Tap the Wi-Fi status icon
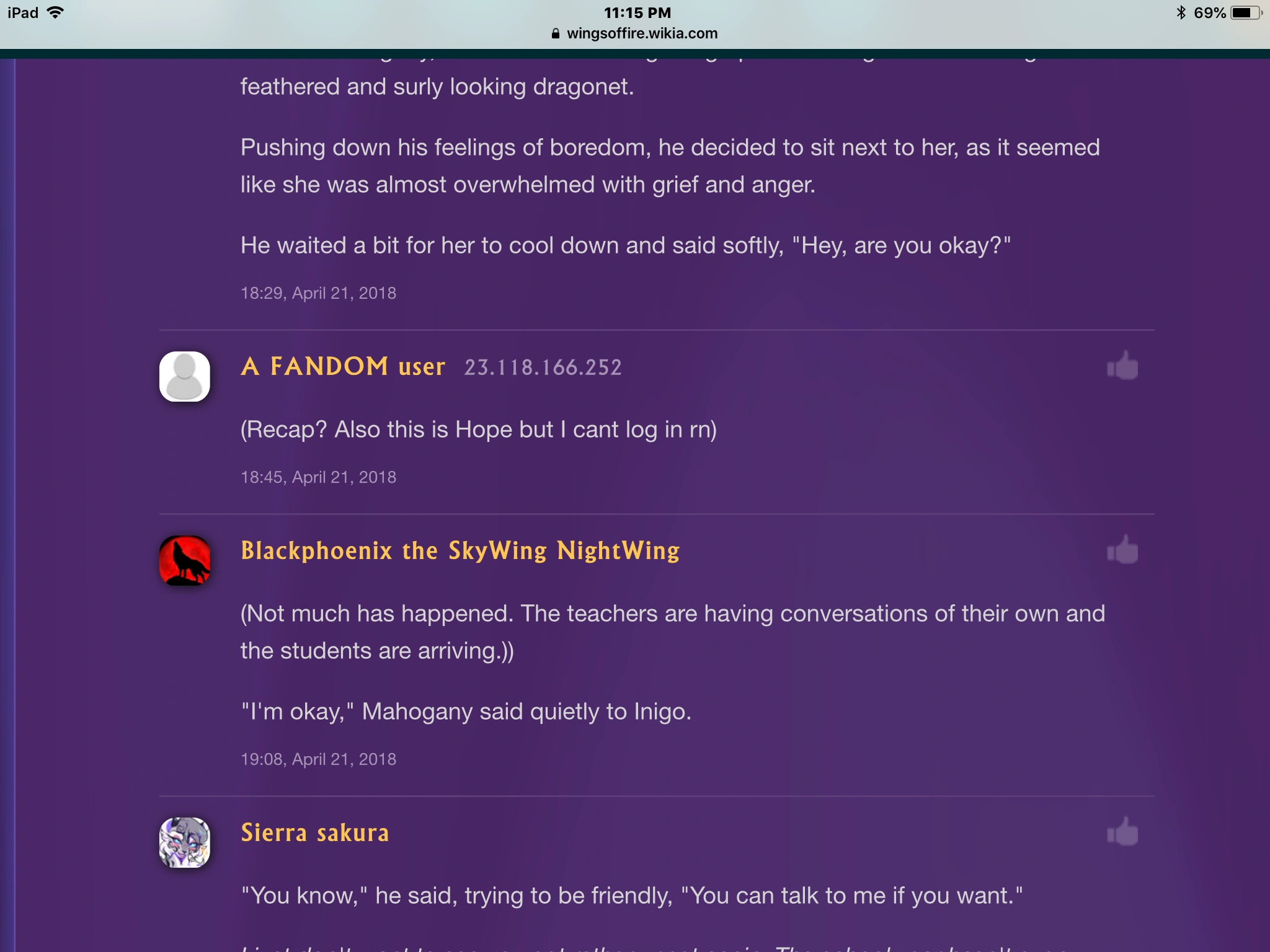Image resolution: width=1270 pixels, height=952 pixels. click(x=55, y=12)
